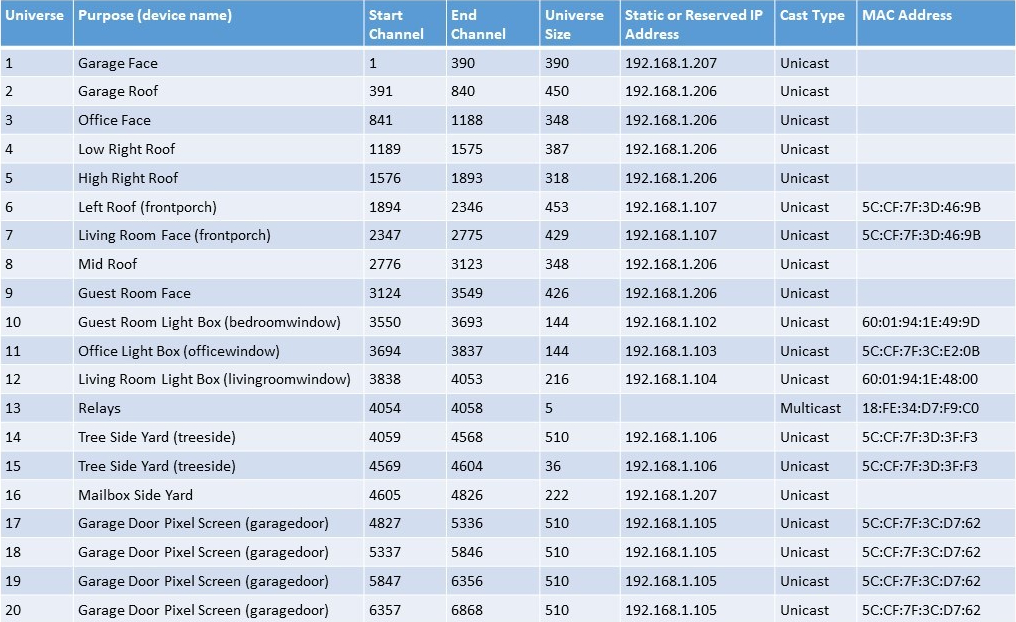The image size is (1016, 622).
Task: Click "Guest Room Light Box (bedroomwindow)" cell
Action: tap(210, 322)
